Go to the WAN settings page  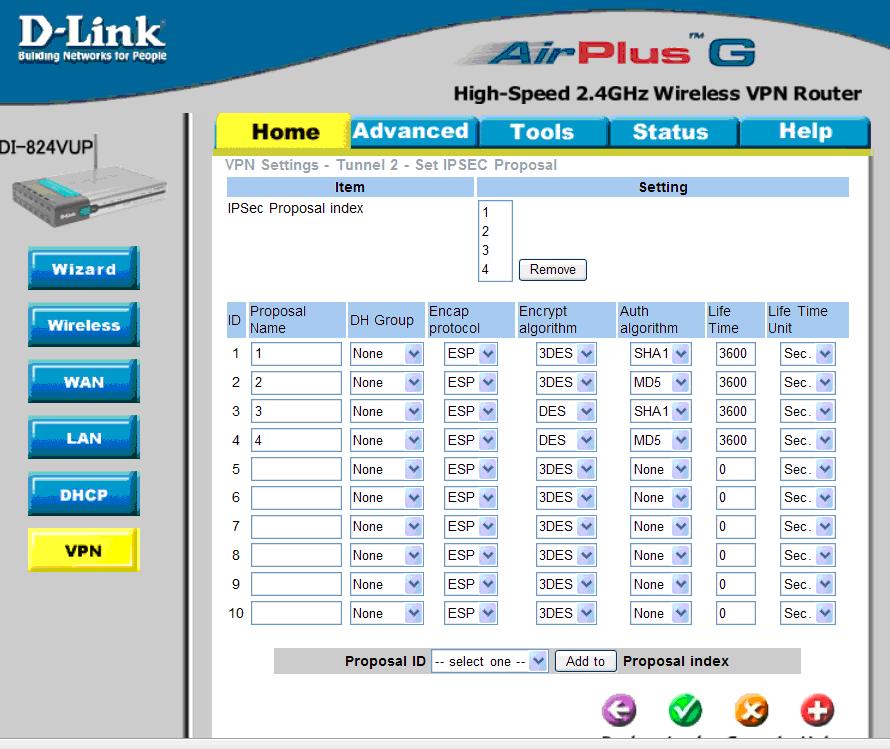pyautogui.click(x=83, y=381)
